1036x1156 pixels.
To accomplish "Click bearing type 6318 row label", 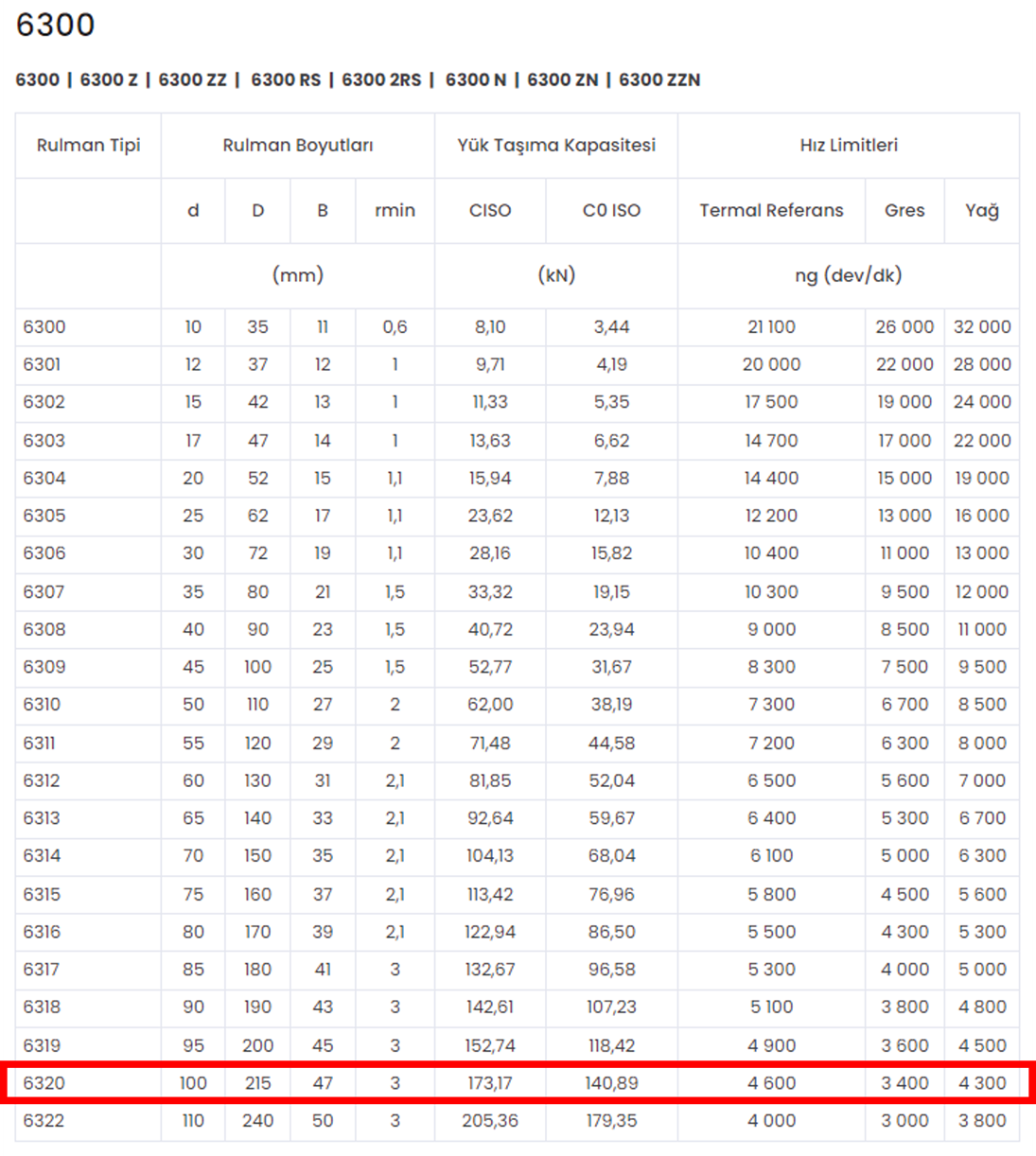I will pyautogui.click(x=43, y=1007).
